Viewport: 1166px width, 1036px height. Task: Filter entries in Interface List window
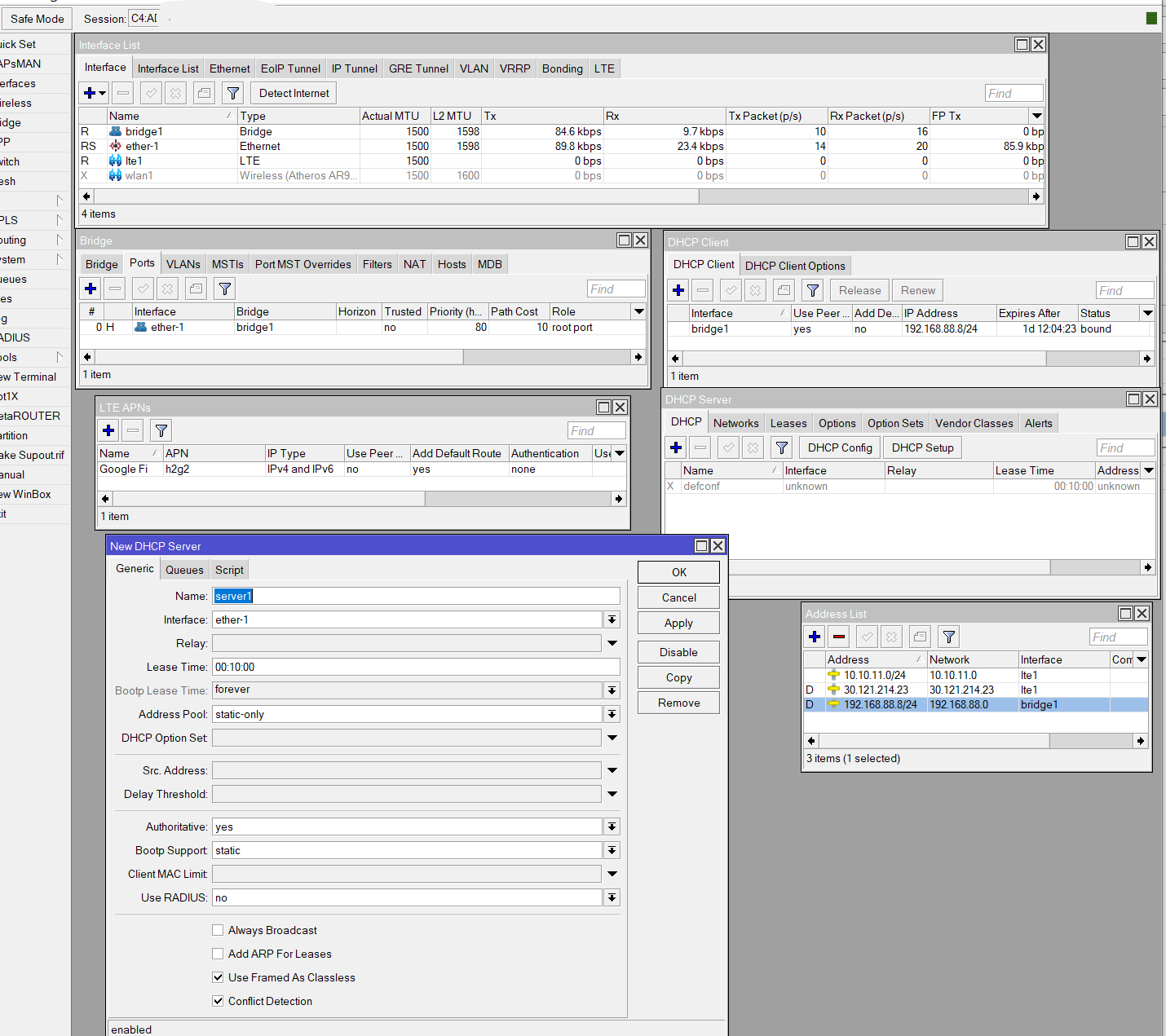pos(232,93)
